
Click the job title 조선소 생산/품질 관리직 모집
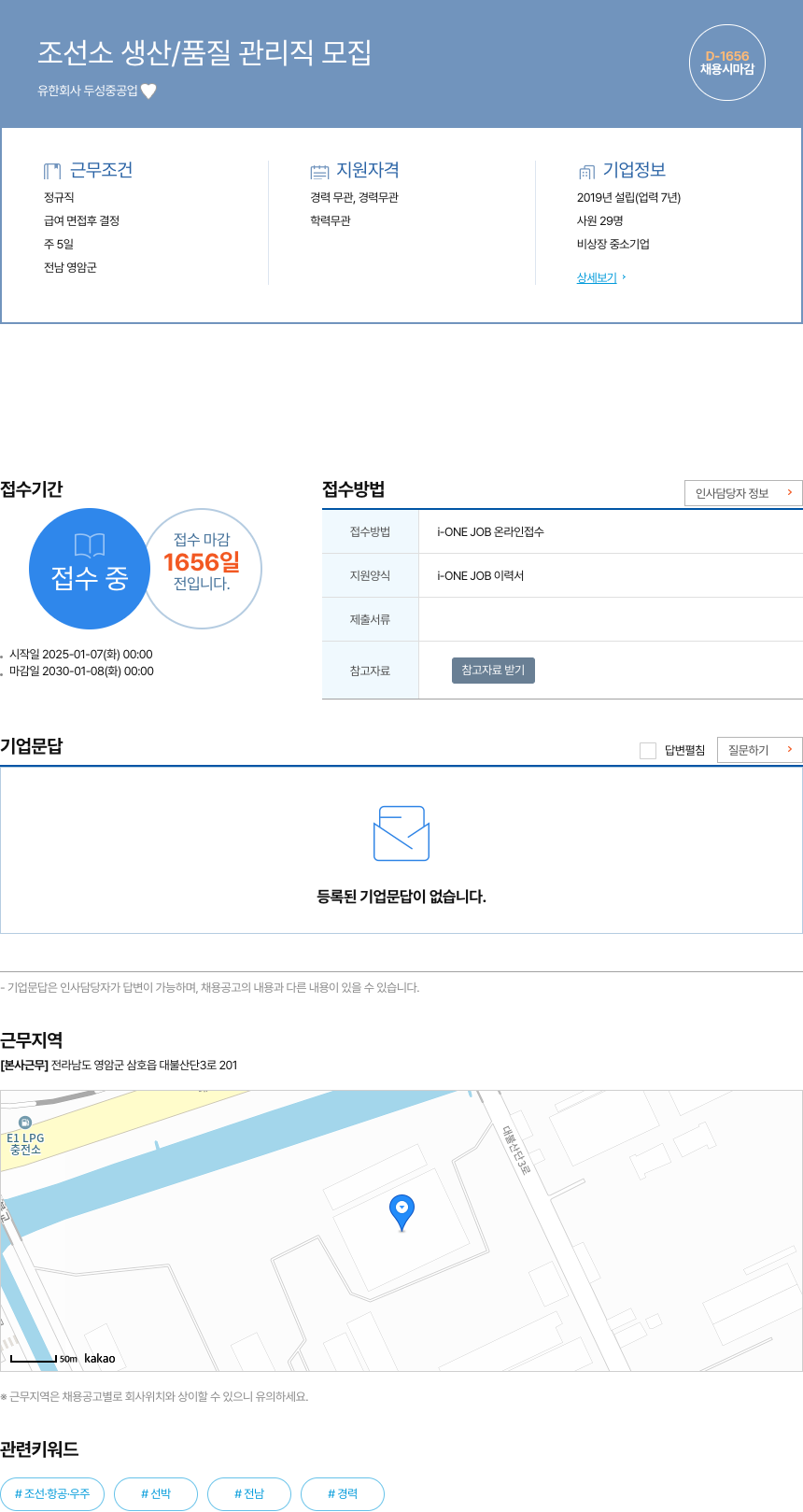pos(204,52)
